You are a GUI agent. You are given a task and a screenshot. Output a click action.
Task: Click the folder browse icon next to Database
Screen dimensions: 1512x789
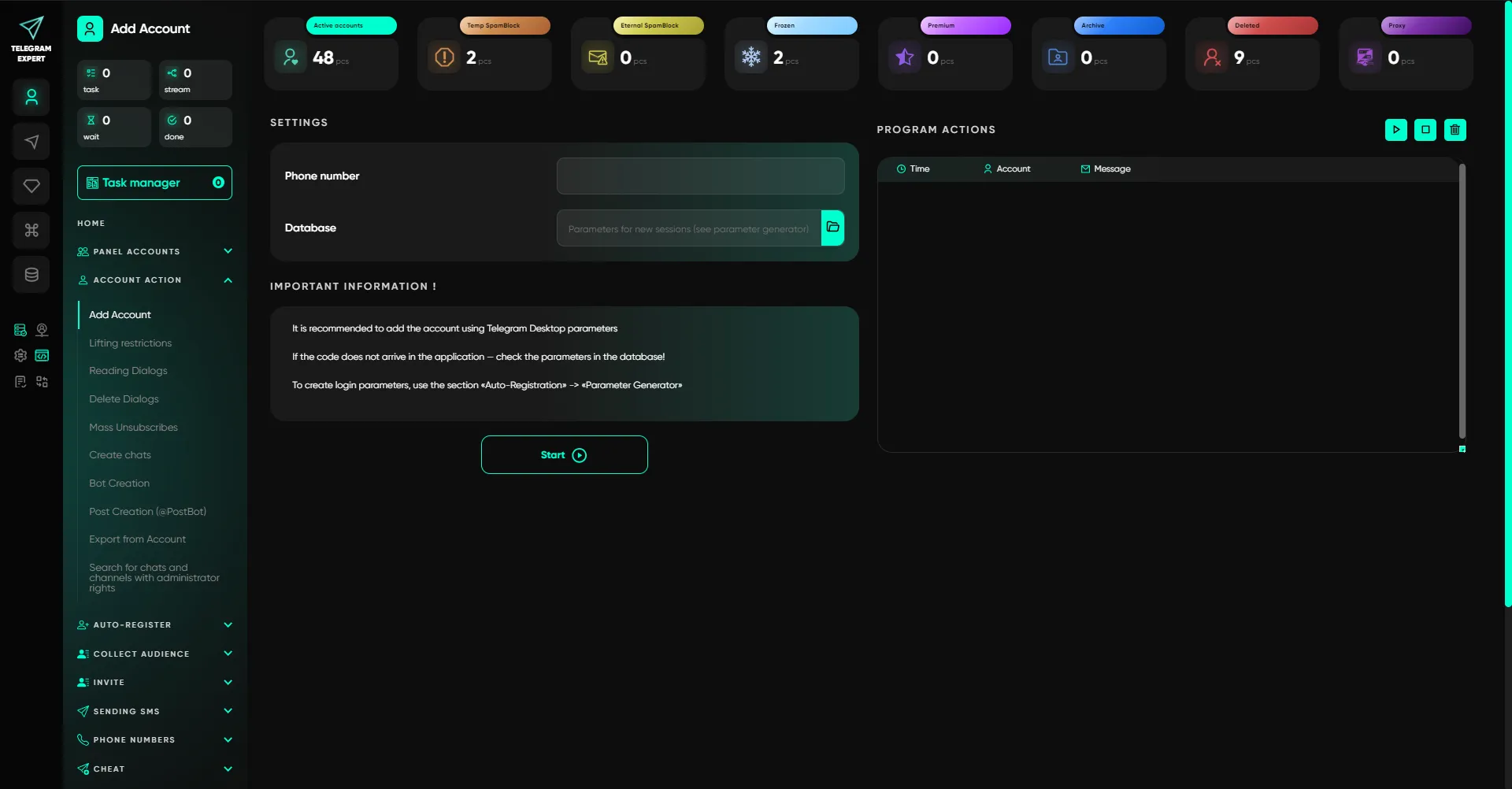pyautogui.click(x=832, y=228)
